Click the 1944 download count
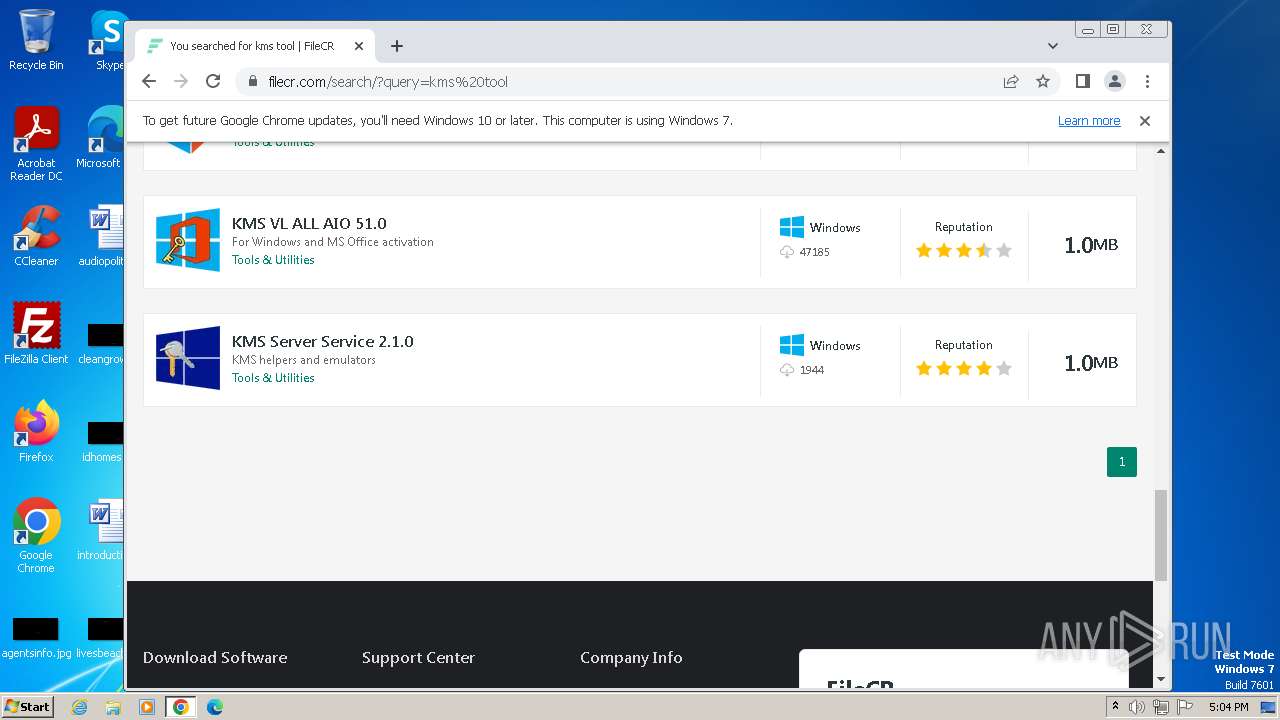Screen dimensions: 1280x720 click(x=812, y=370)
